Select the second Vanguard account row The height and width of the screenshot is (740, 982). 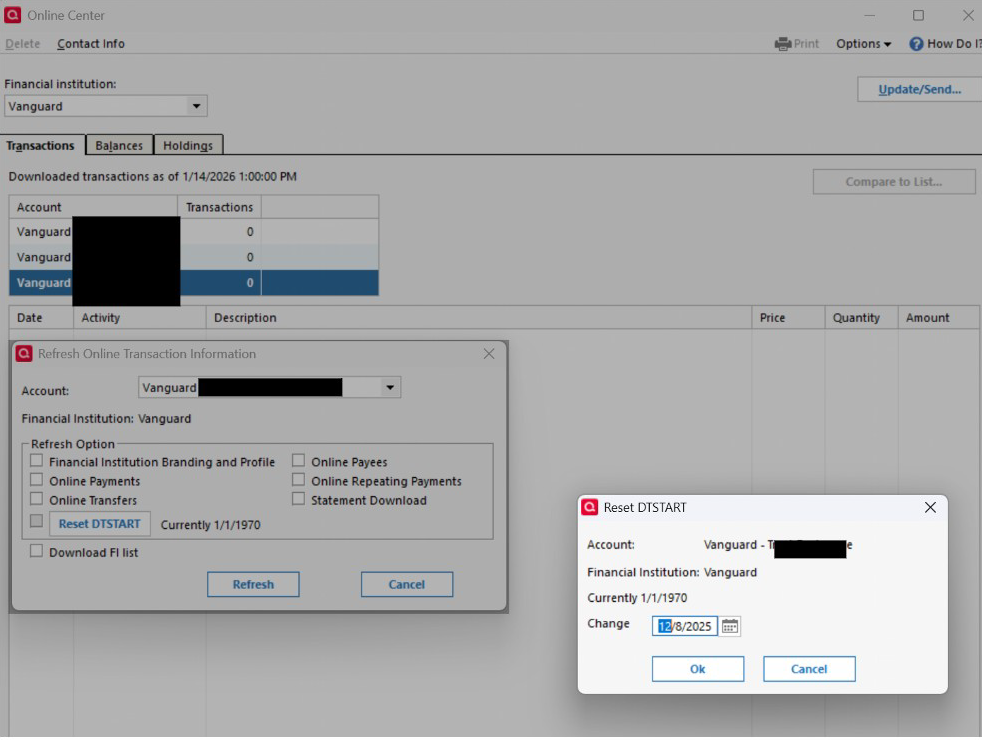194,257
